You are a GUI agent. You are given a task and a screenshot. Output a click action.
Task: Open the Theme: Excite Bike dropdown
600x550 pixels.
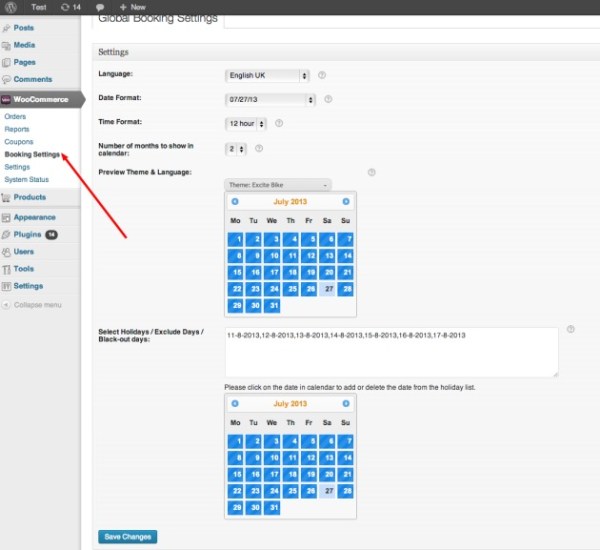click(278, 184)
